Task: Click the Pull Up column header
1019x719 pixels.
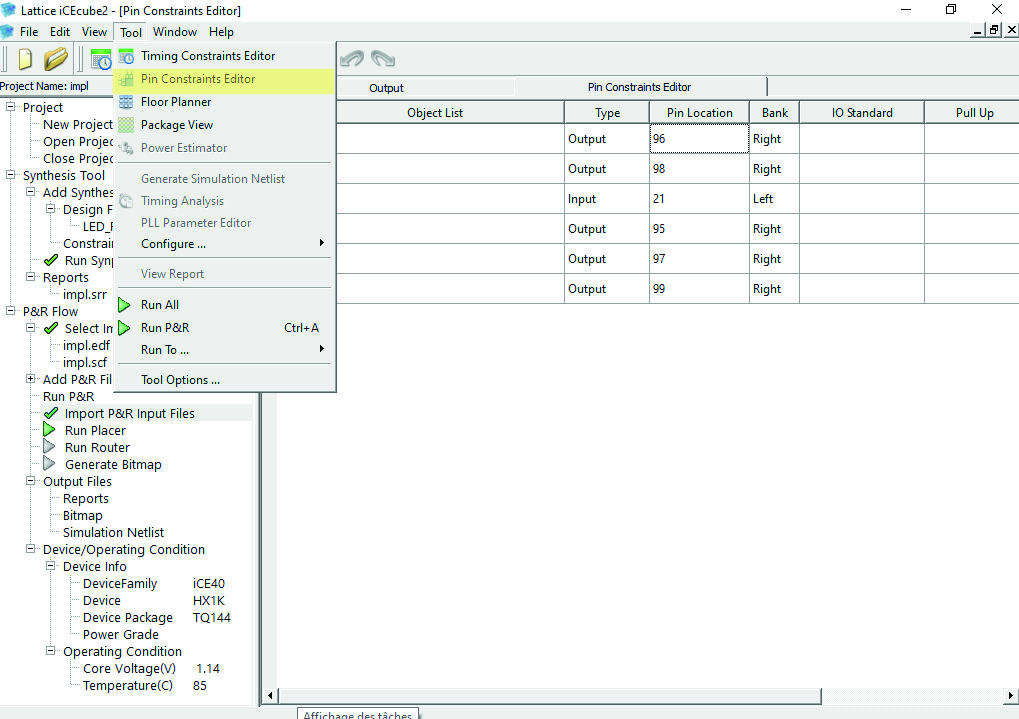Action: click(x=972, y=112)
